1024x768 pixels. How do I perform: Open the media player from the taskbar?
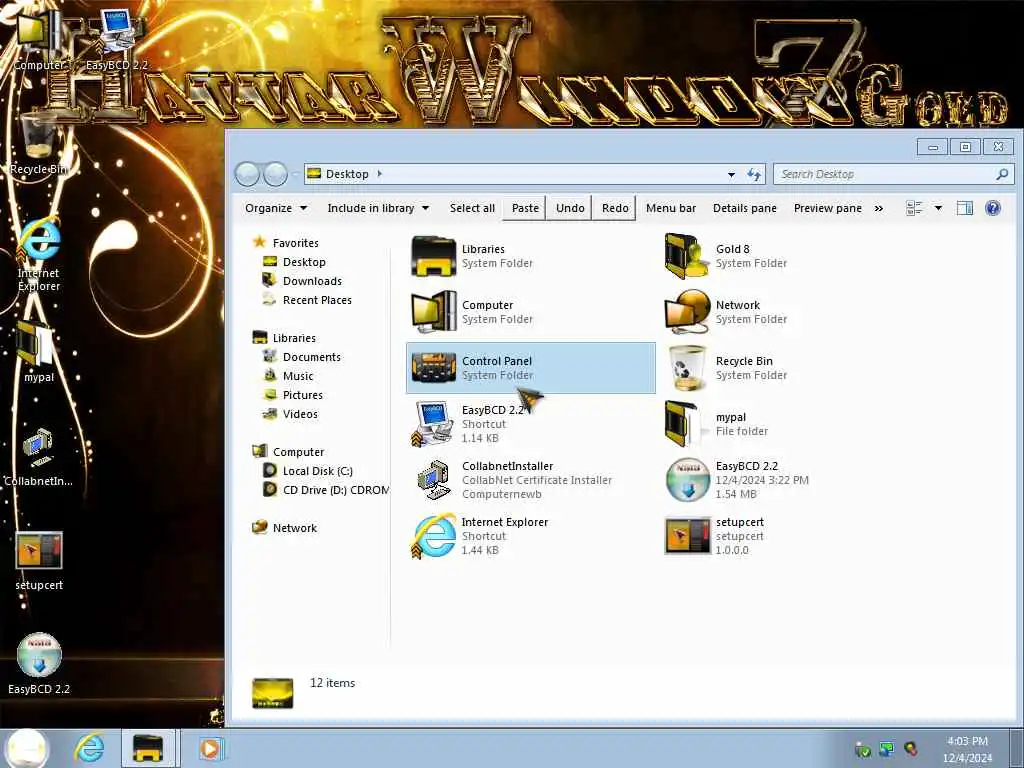[x=210, y=748]
